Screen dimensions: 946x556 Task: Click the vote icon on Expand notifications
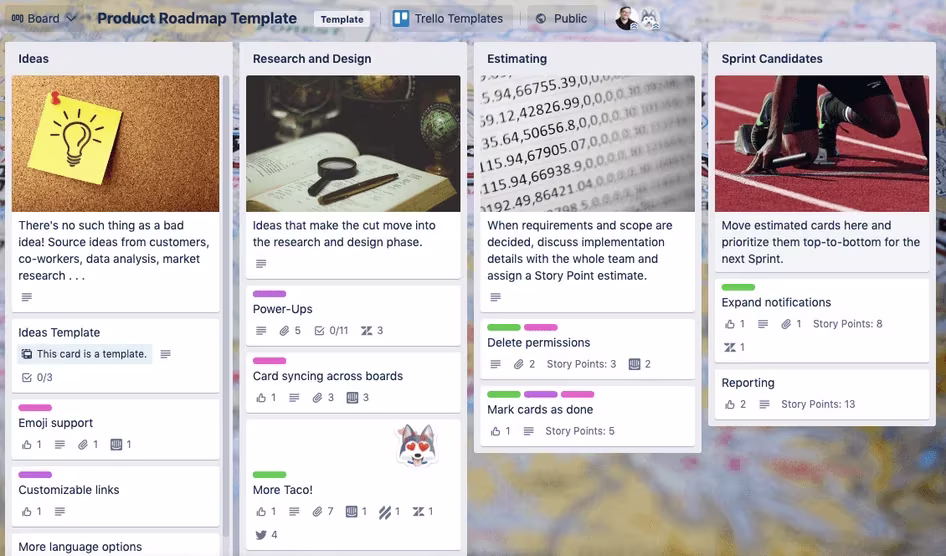729,324
